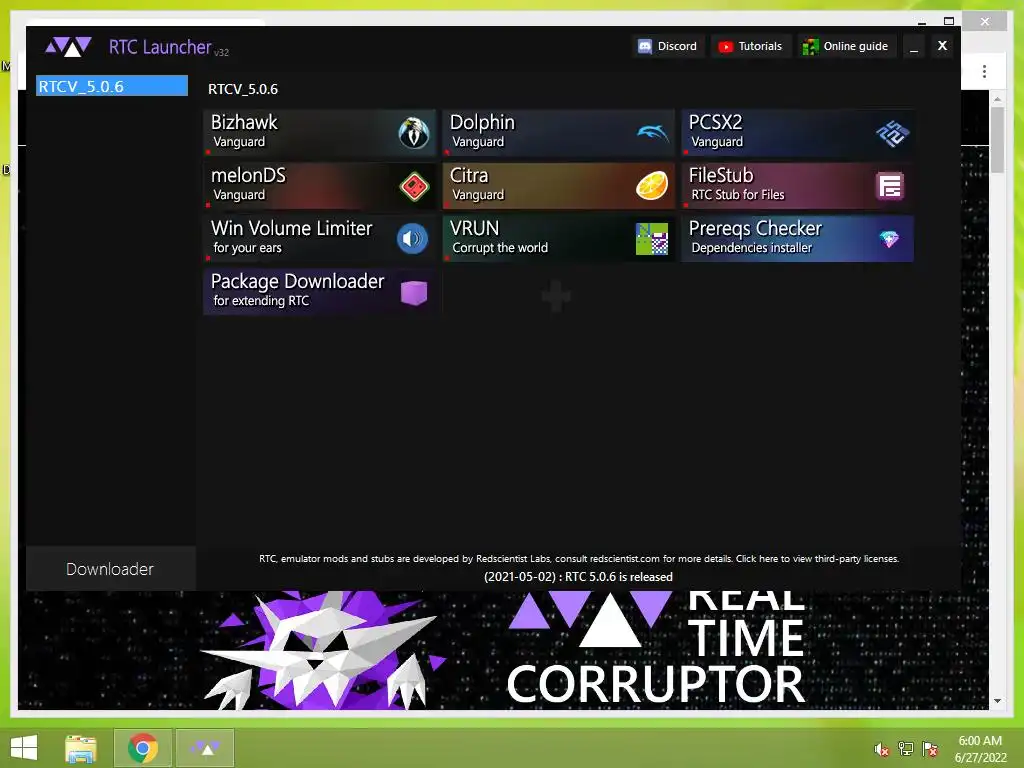Click the Package Downloader purple cube icon
Screen dimensions: 1024x768
413,293
